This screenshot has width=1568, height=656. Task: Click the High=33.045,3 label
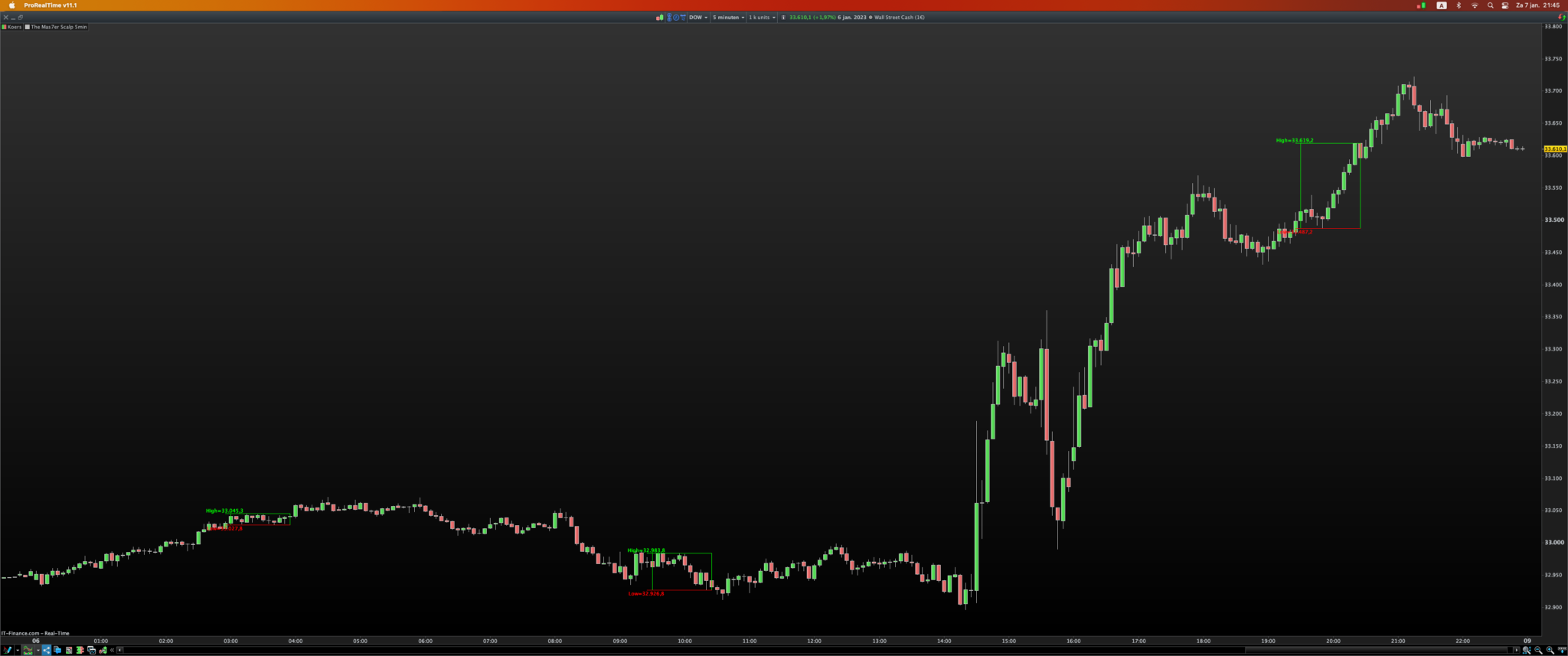[224, 511]
